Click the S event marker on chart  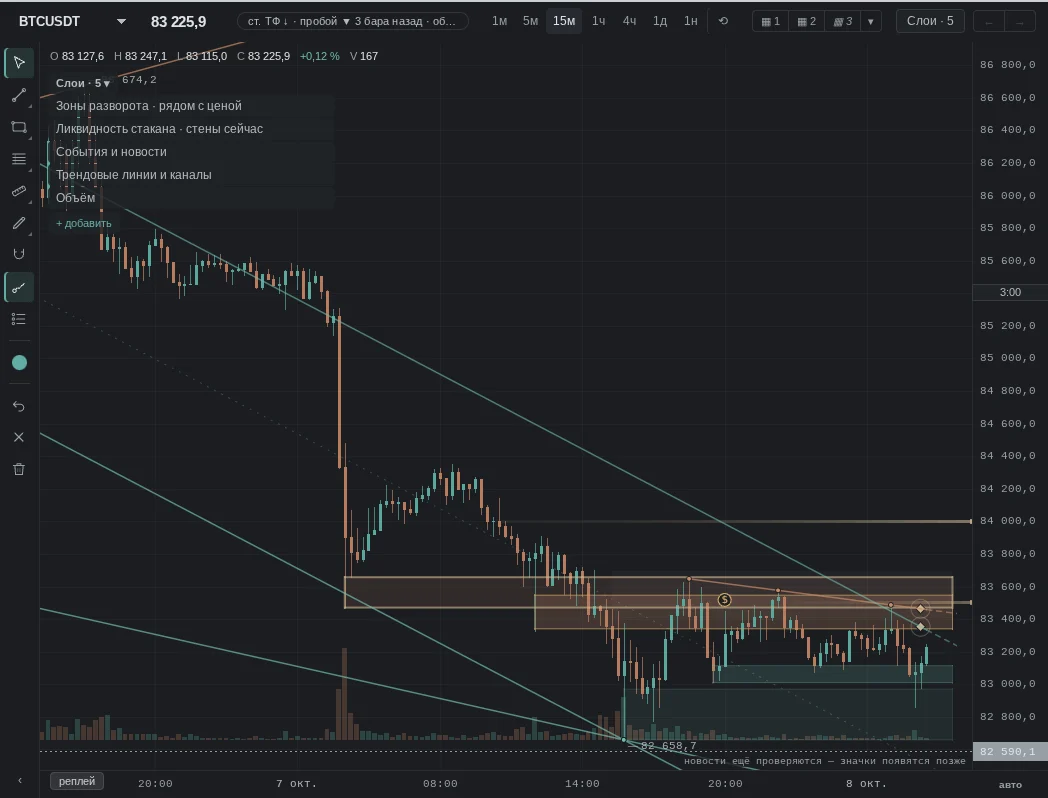(725, 600)
